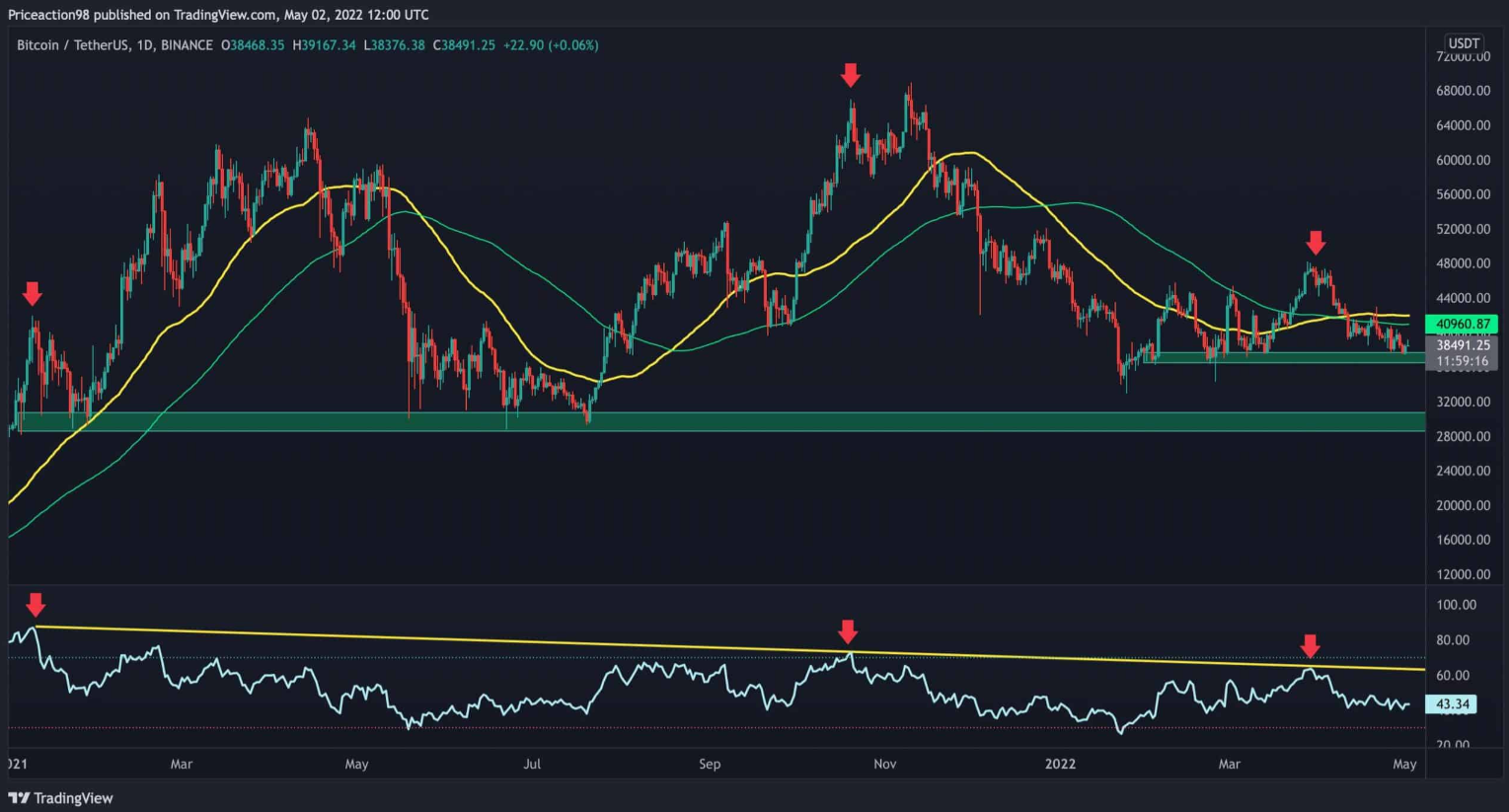Click the 38491.25 current price label
Image resolution: width=1509 pixels, height=812 pixels.
[x=1462, y=345]
